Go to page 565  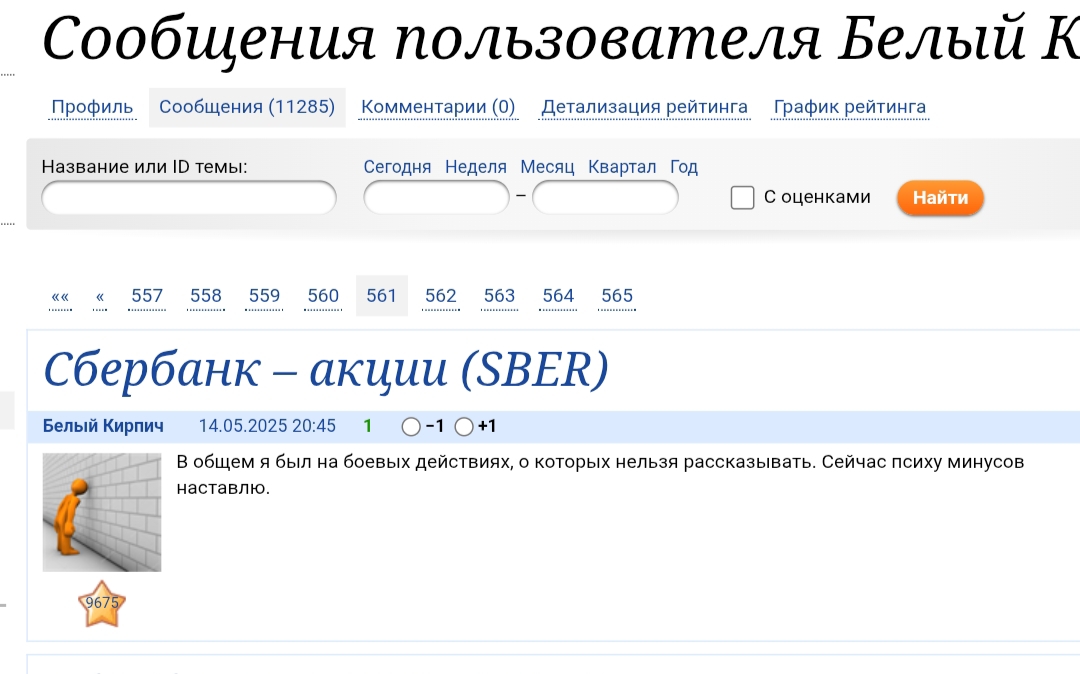[x=617, y=296]
